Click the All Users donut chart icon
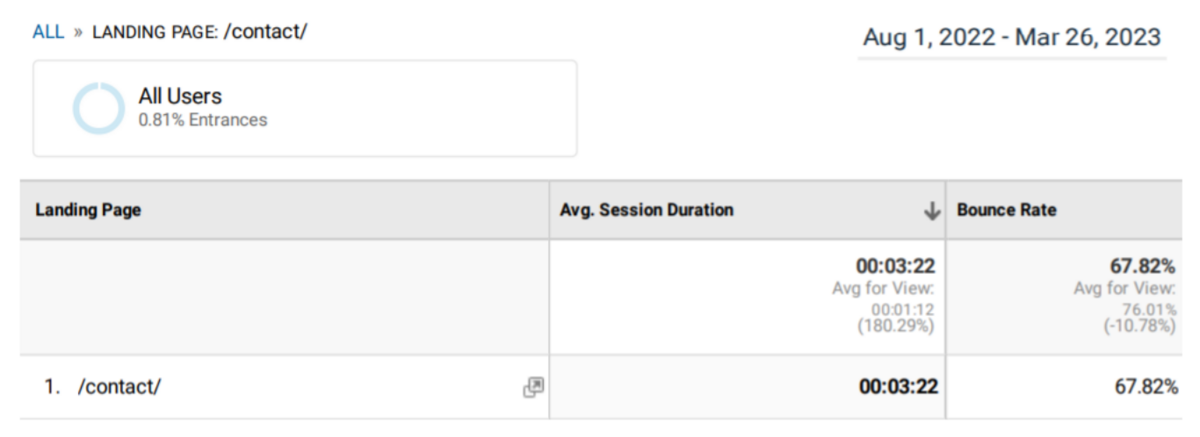Image resolution: width=1200 pixels, height=437 pixels. click(x=98, y=108)
